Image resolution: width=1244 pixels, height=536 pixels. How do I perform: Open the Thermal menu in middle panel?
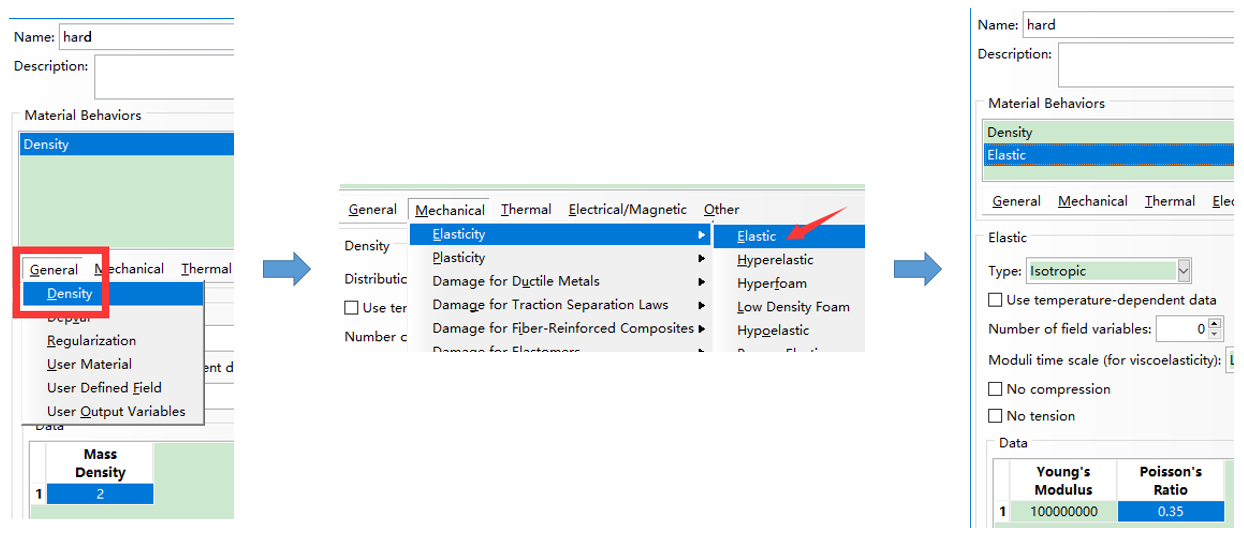click(x=526, y=210)
